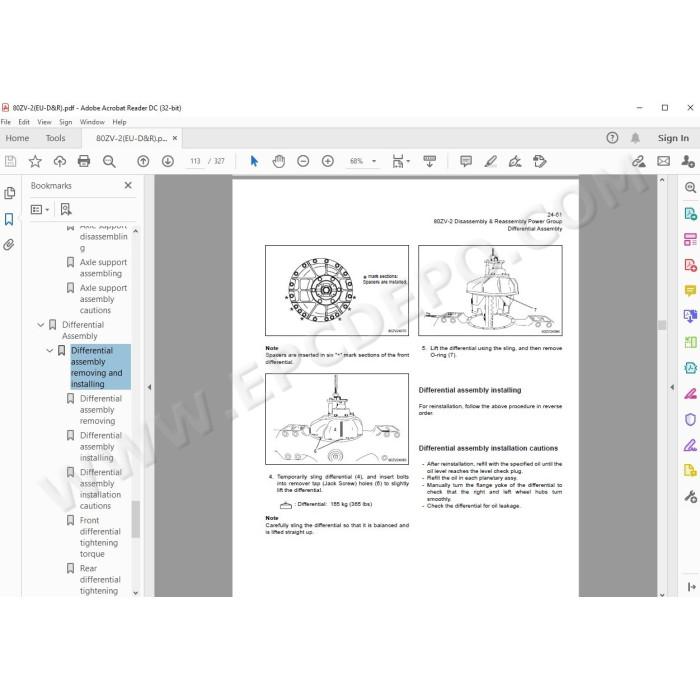The height and width of the screenshot is (700, 700).
Task: Click the Sign In button
Action: pyautogui.click(x=673, y=138)
